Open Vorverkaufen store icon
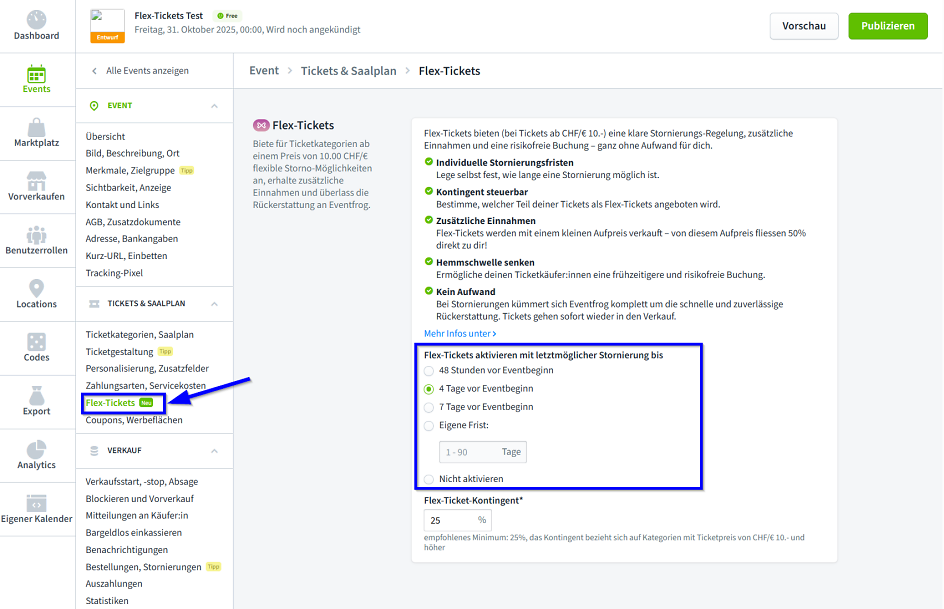This screenshot has width=944, height=609. tap(37, 181)
